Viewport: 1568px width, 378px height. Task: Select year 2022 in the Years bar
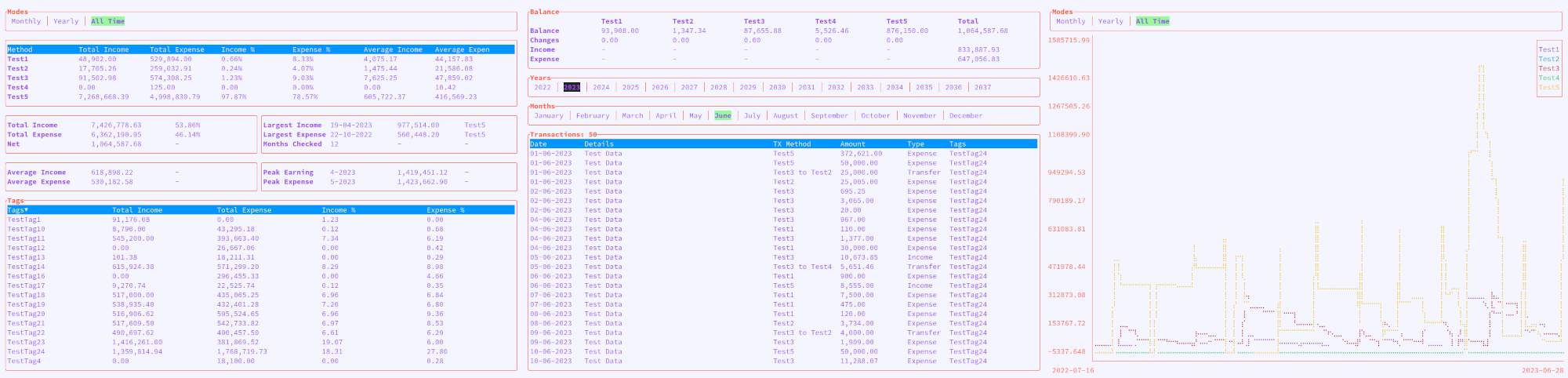coord(542,87)
